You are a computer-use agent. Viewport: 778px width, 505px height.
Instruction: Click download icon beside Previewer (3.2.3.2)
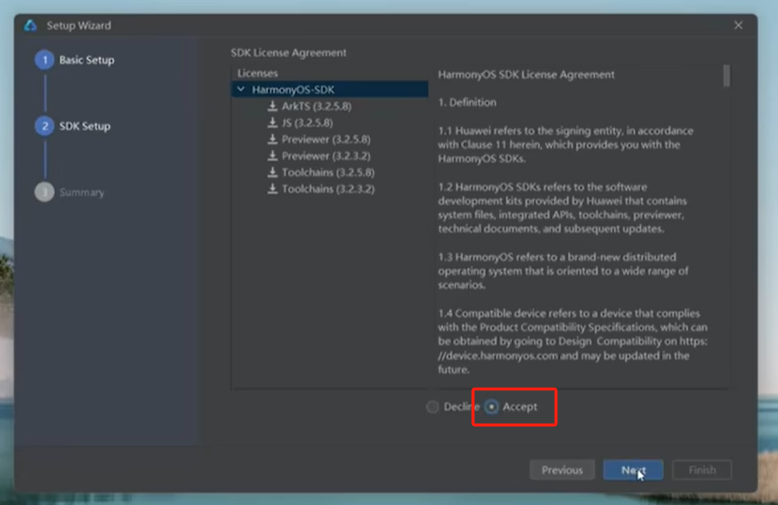click(272, 155)
